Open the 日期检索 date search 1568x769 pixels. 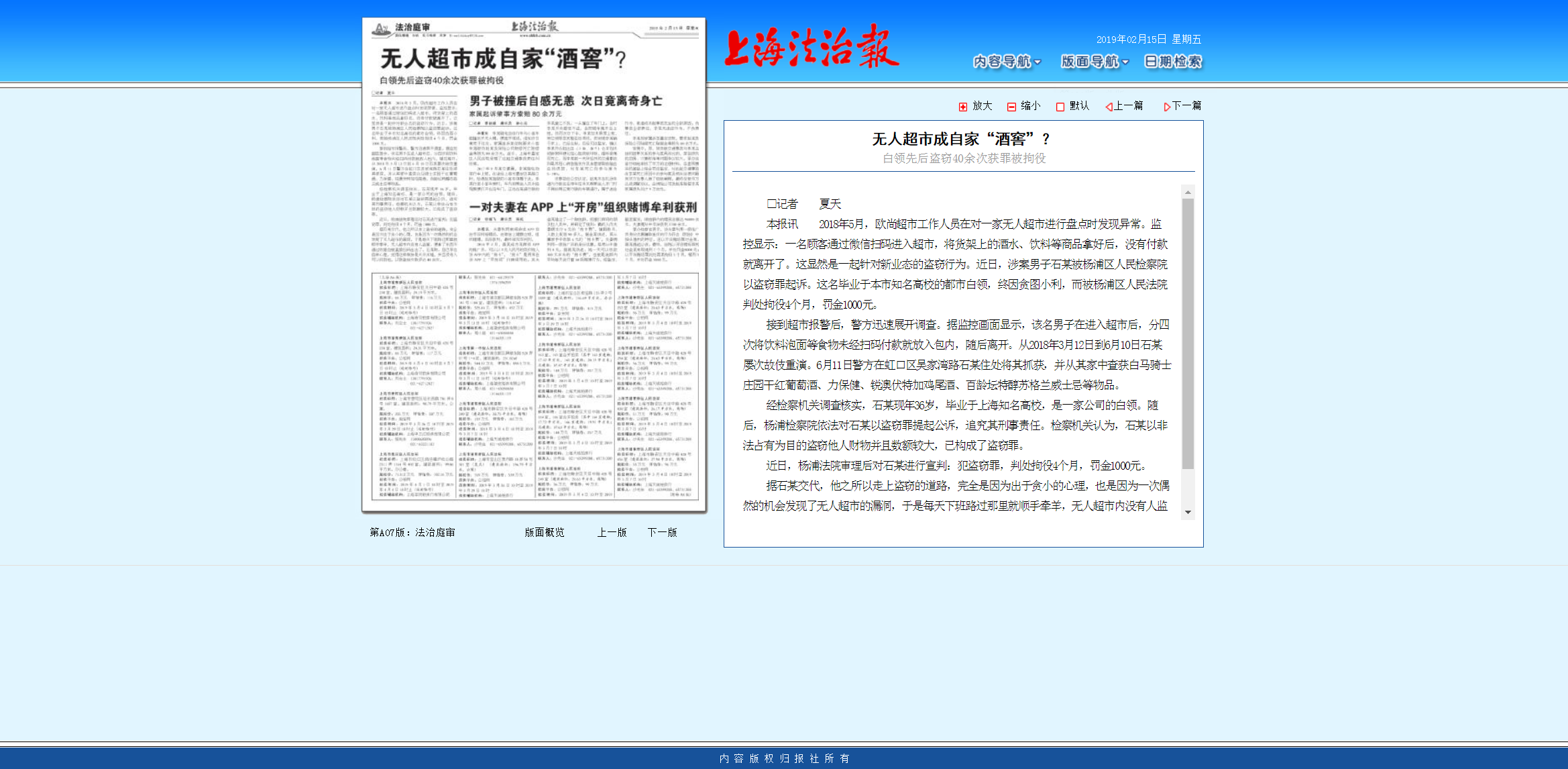1173,61
